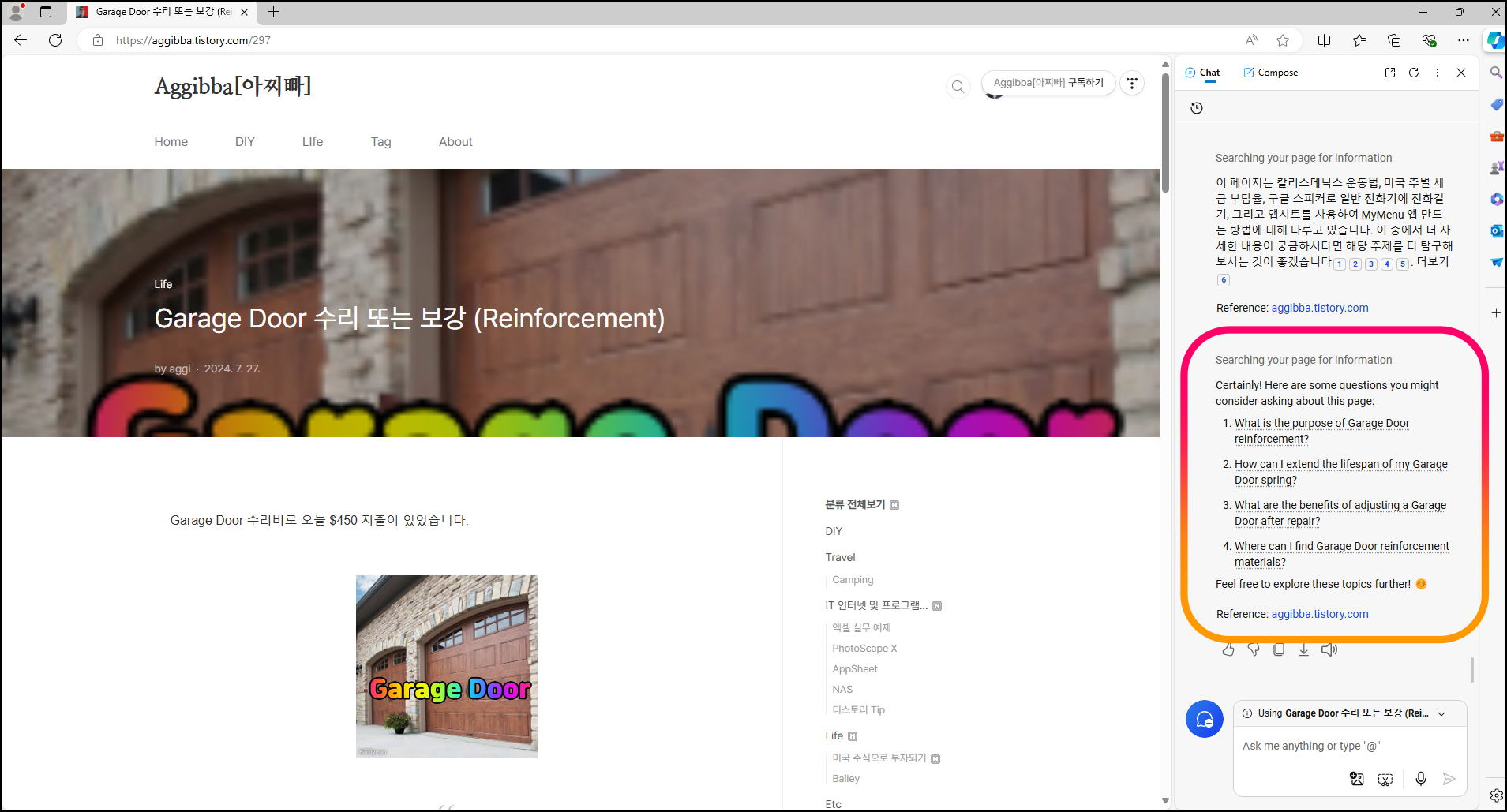Screen dimensions: 1507x812
Task: Open sidebar settings gear
Action: 1496,795
